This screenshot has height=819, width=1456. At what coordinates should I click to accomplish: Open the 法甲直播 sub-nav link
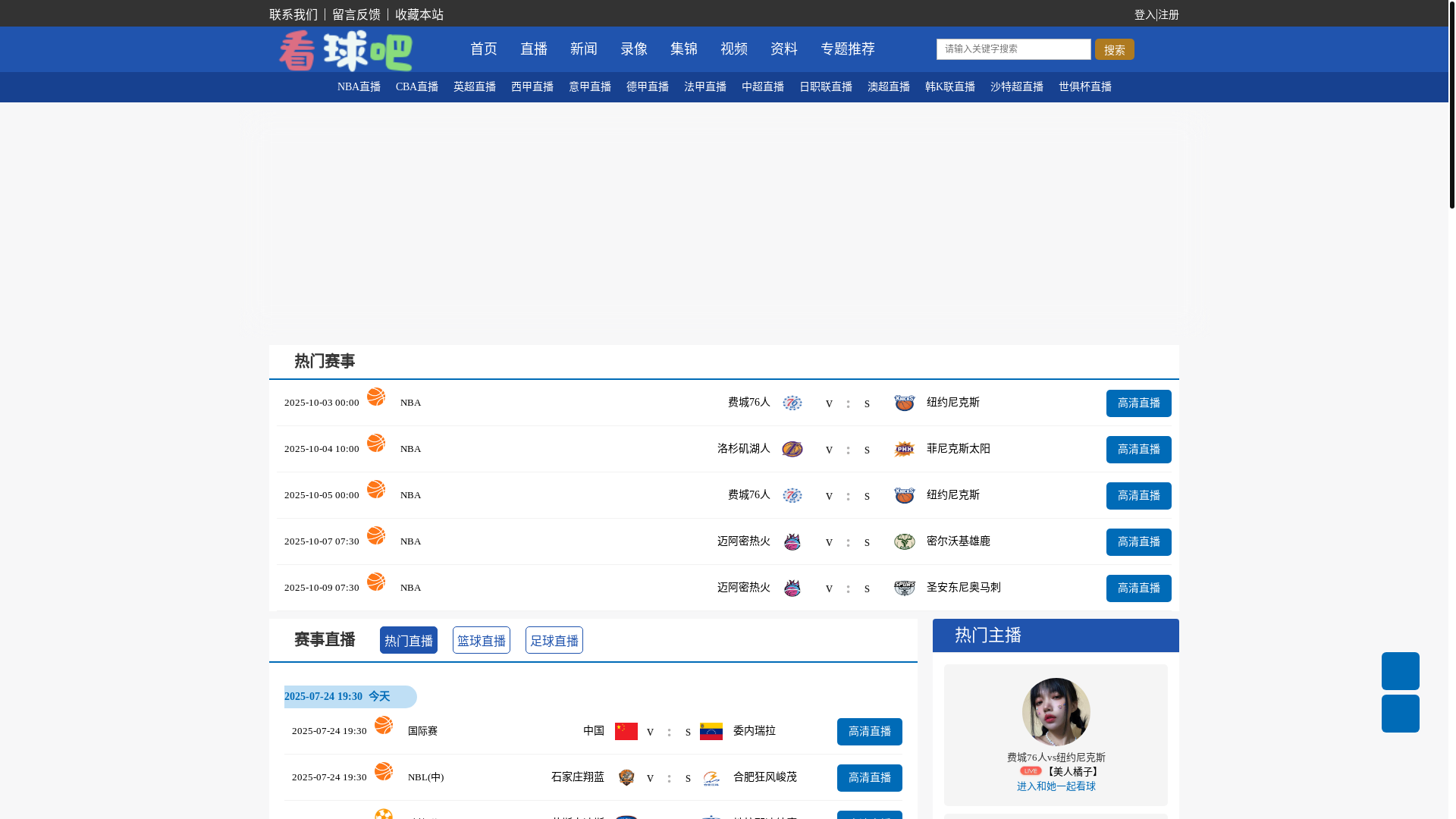pyautogui.click(x=705, y=87)
